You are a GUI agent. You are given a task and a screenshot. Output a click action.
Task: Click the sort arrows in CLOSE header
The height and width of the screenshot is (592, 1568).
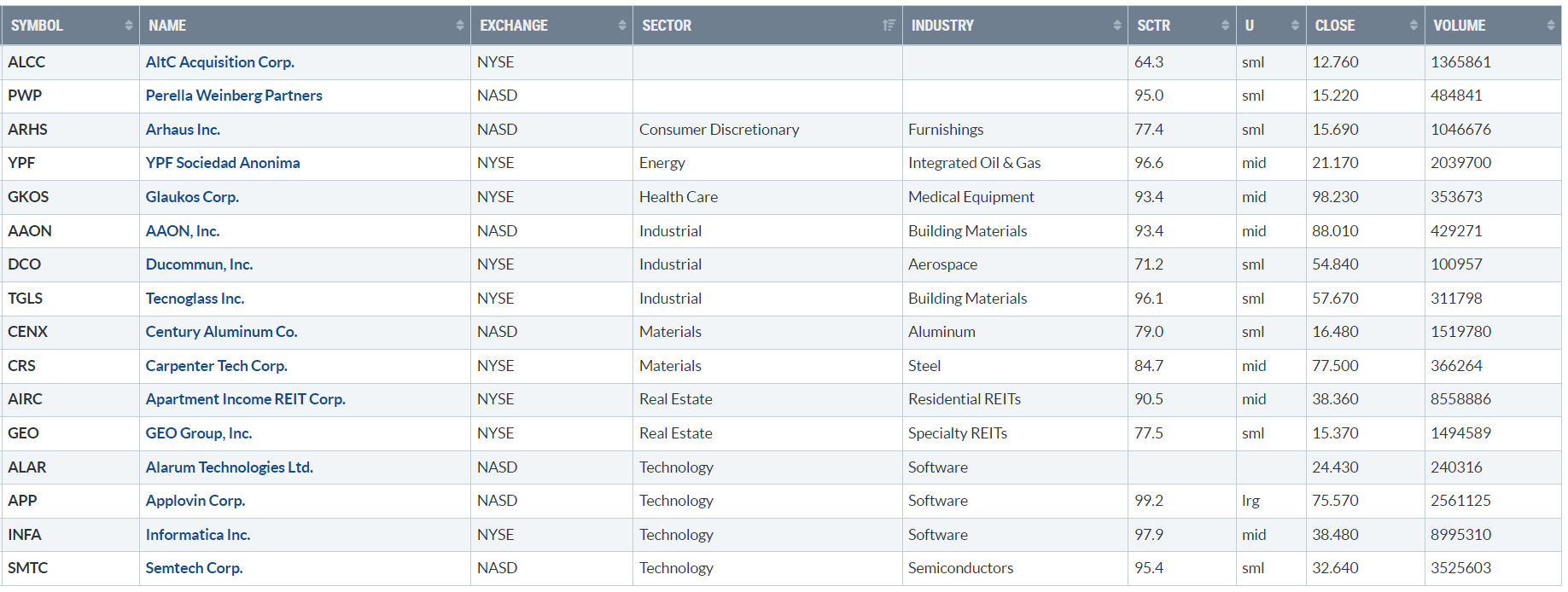[1414, 26]
